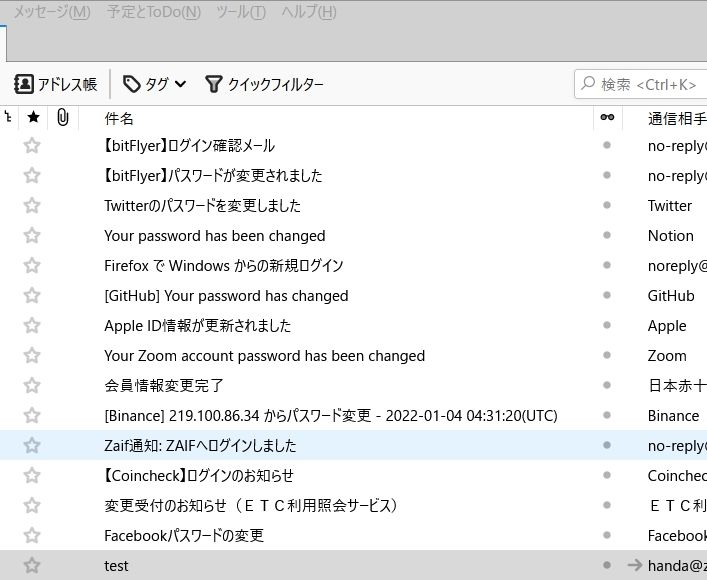Star the Twitter password changed message
Screen dimensions: 707x583
pyautogui.click(x=32, y=206)
